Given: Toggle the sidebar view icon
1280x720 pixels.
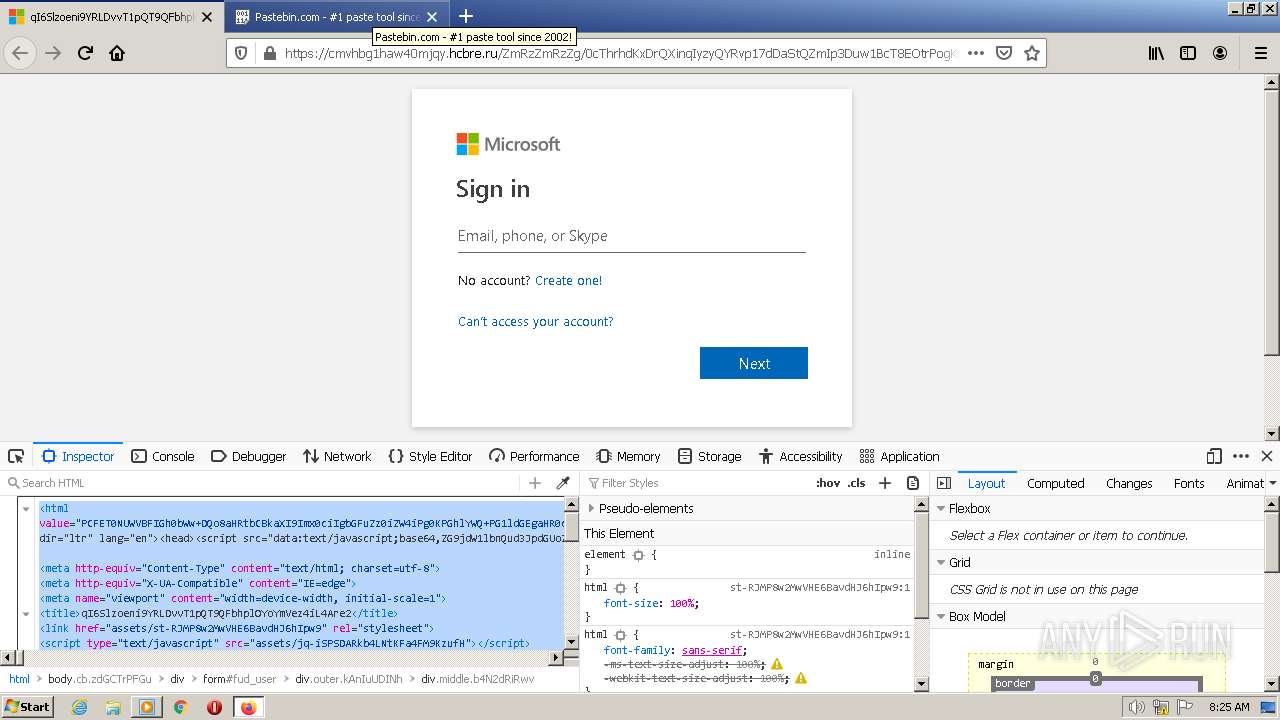Looking at the screenshot, I should click(x=1188, y=53).
